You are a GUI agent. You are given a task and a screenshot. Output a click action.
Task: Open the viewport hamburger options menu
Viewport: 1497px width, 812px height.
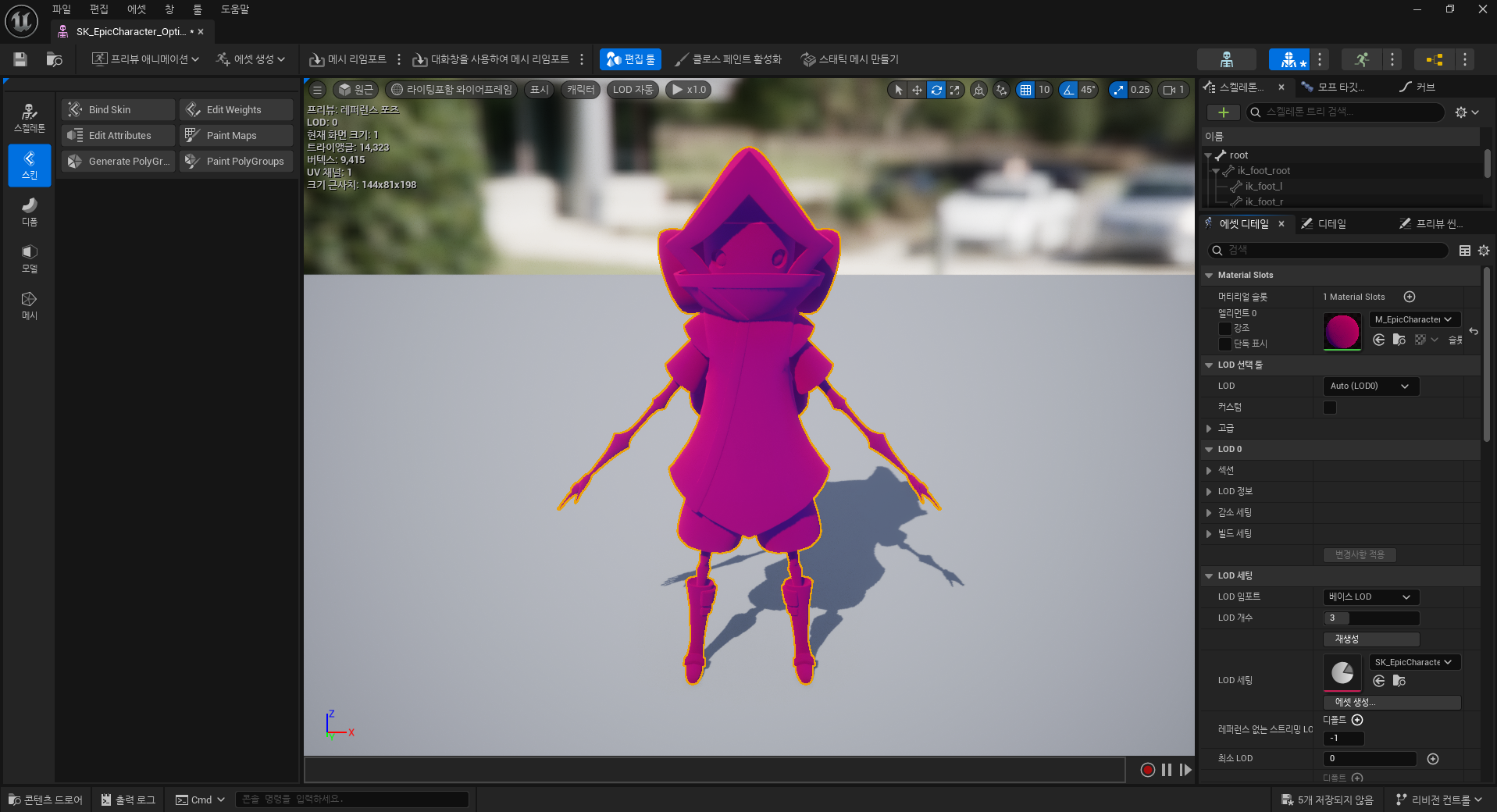coord(317,90)
